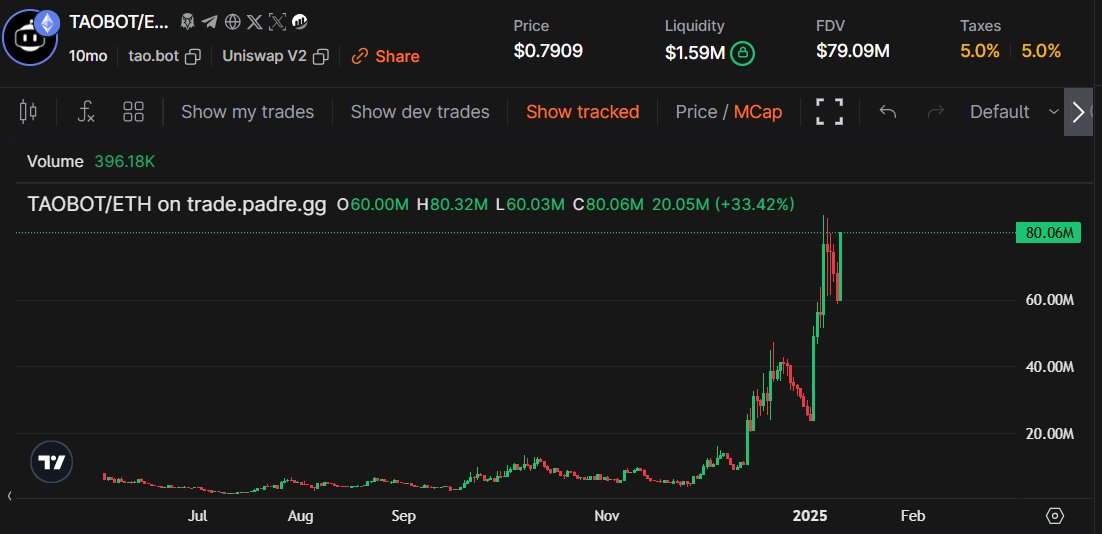This screenshot has width=1102, height=534.
Task: Click the 10mo token age label
Action: (88, 56)
